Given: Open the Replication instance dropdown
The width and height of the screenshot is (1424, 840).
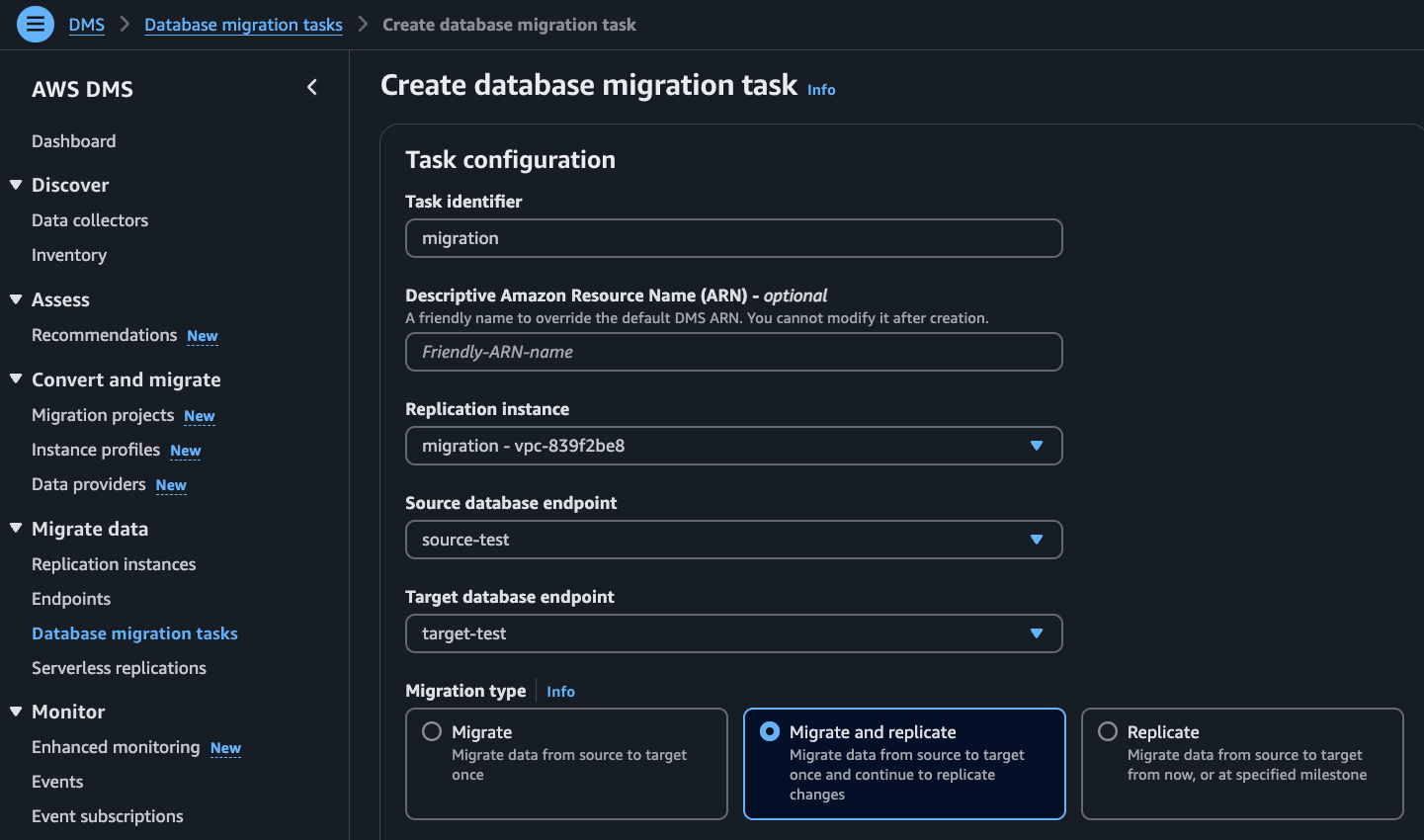Looking at the screenshot, I should click(733, 446).
